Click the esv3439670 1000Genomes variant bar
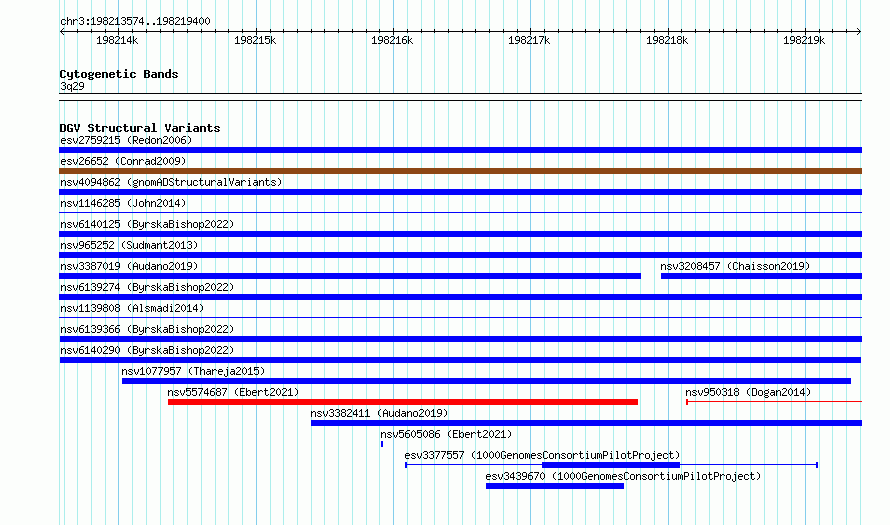 (x=555, y=486)
